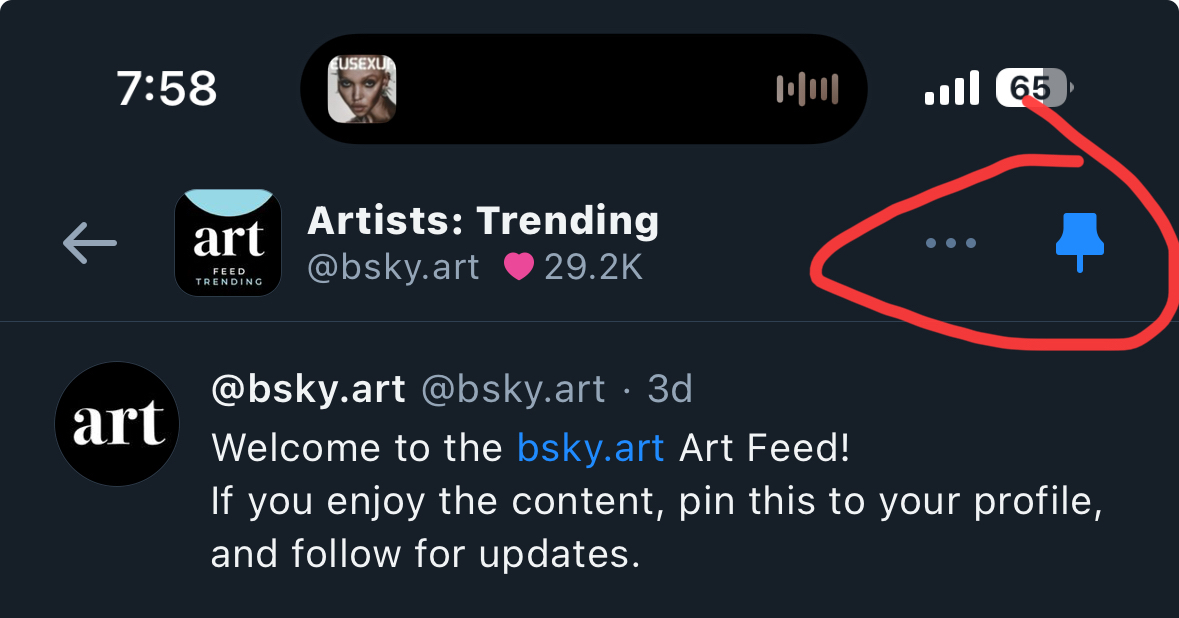Tap the audio waveform indicator
Image resolution: width=1179 pixels, height=618 pixels.
[807, 90]
